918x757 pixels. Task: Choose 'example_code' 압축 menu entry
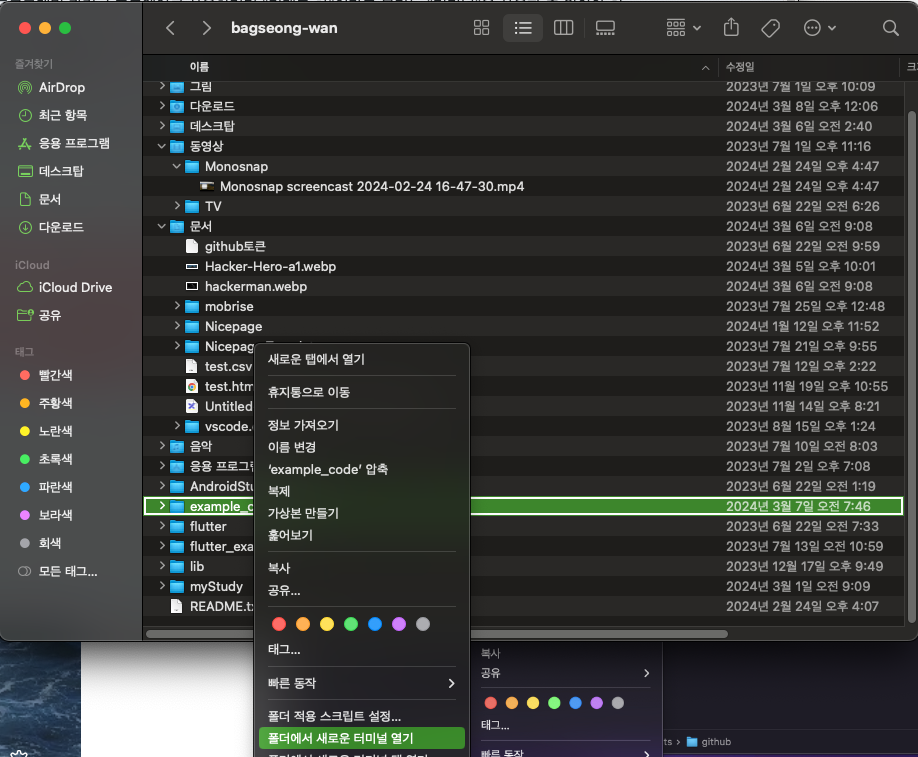pyautogui.click(x=362, y=470)
